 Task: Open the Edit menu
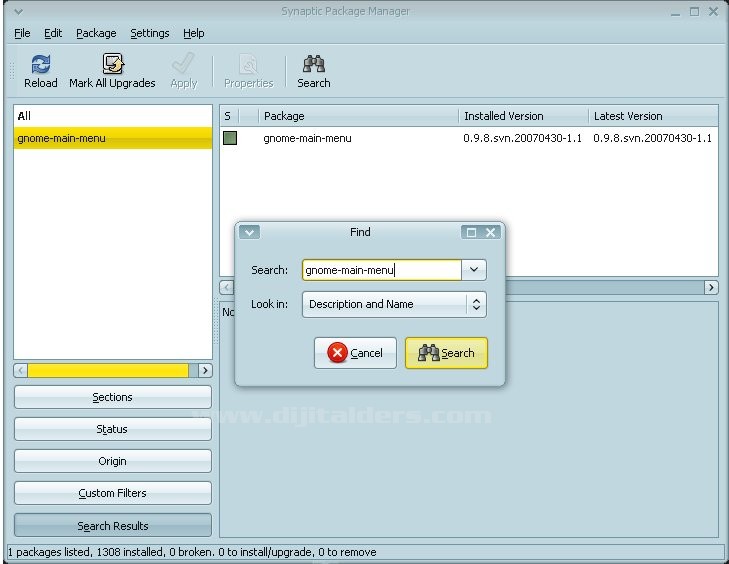[x=53, y=33]
